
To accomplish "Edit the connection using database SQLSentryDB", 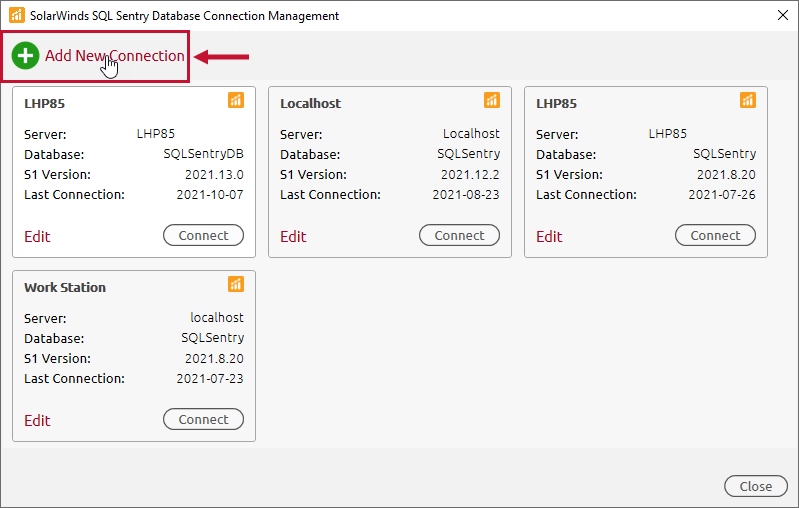I will click(x=37, y=236).
